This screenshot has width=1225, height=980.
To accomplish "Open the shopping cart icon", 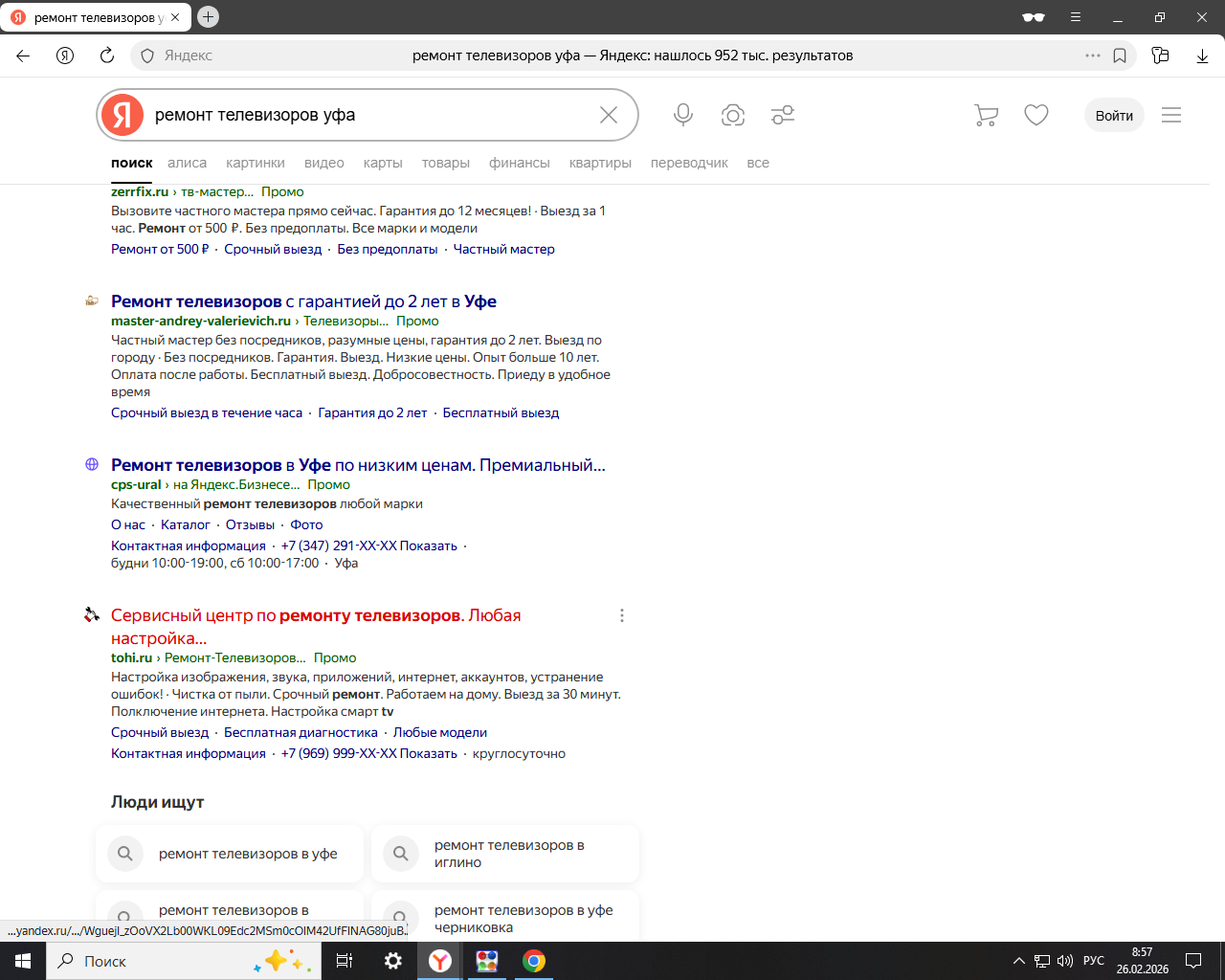I will (x=986, y=115).
